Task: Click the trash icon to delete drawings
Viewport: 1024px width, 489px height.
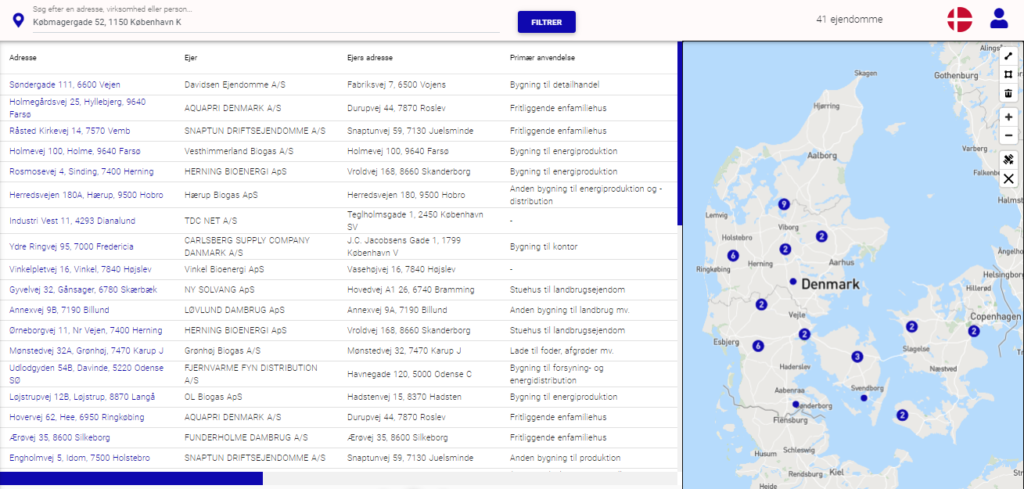Action: [x=1009, y=94]
